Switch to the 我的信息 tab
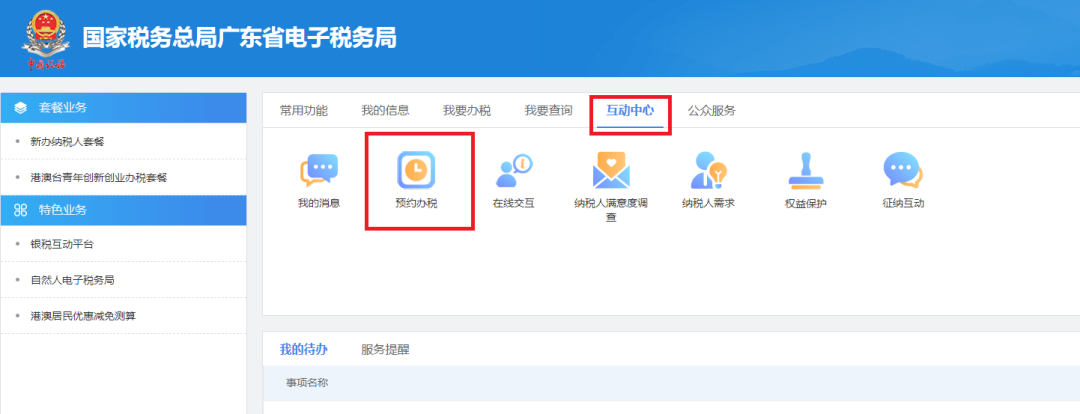Screen dimensions: 1080x414 click(x=385, y=111)
